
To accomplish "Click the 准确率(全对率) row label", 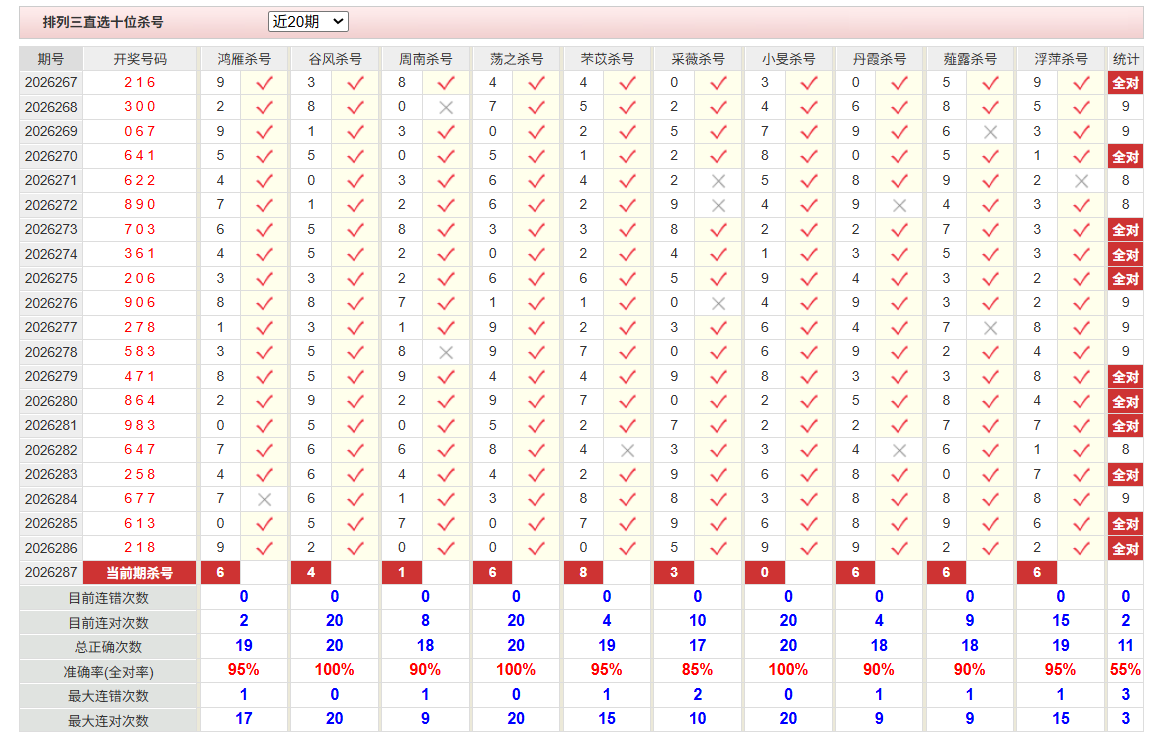I will [x=109, y=671].
